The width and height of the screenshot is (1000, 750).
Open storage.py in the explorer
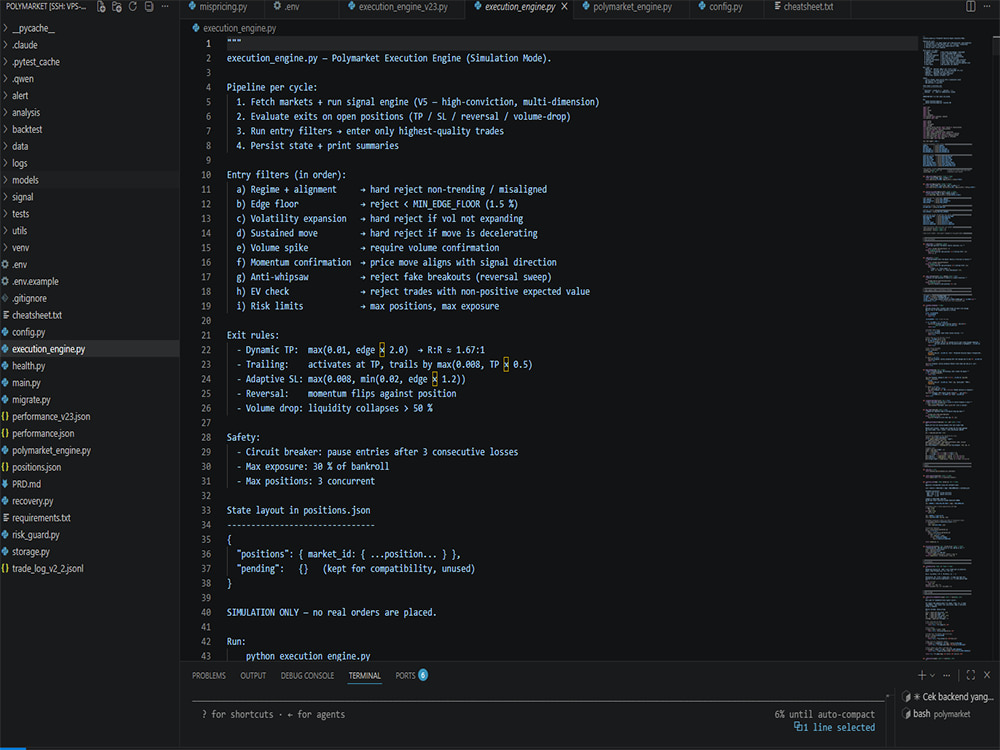coord(90,552)
